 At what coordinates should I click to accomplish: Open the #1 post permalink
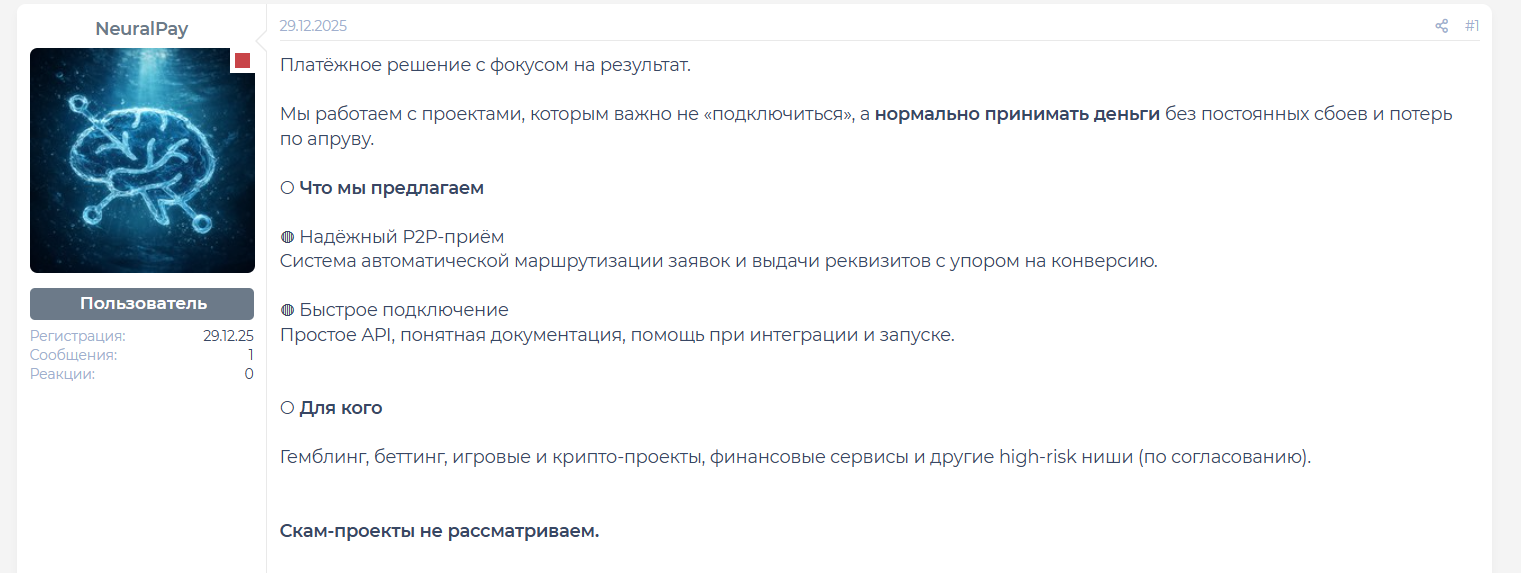pos(1472,26)
